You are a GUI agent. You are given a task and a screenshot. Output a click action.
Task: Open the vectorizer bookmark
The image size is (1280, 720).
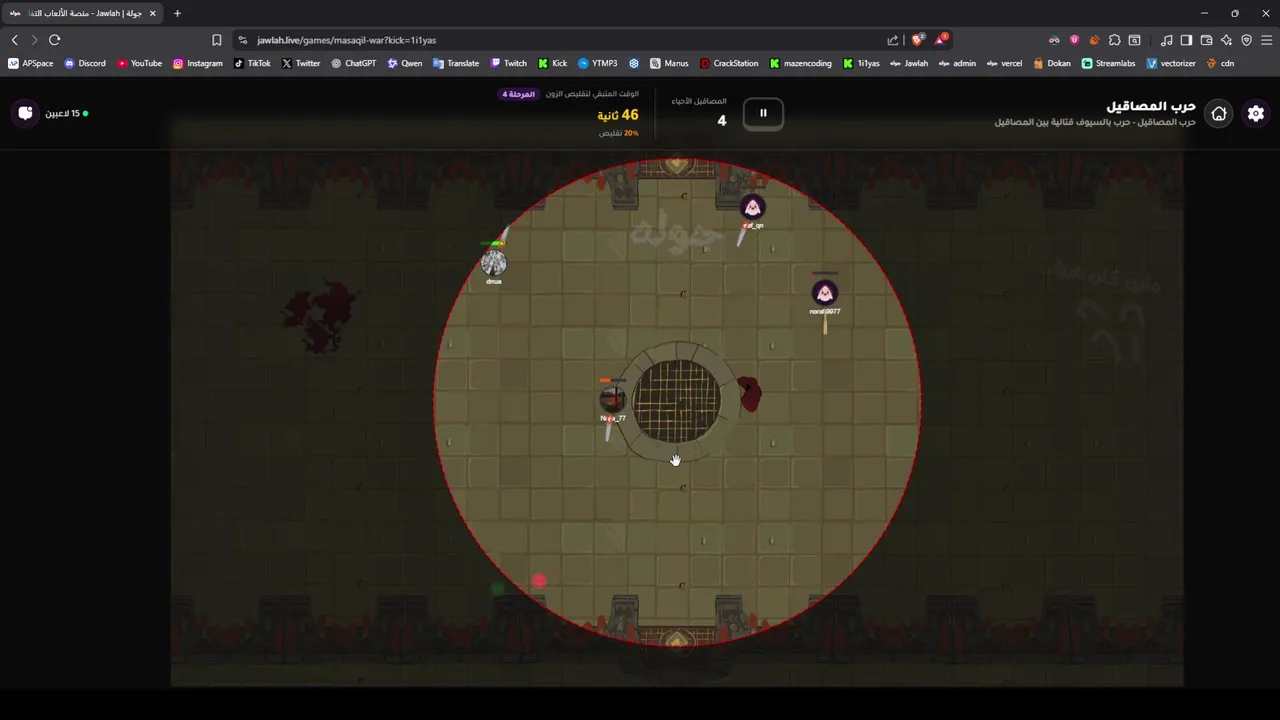[x=1170, y=63]
